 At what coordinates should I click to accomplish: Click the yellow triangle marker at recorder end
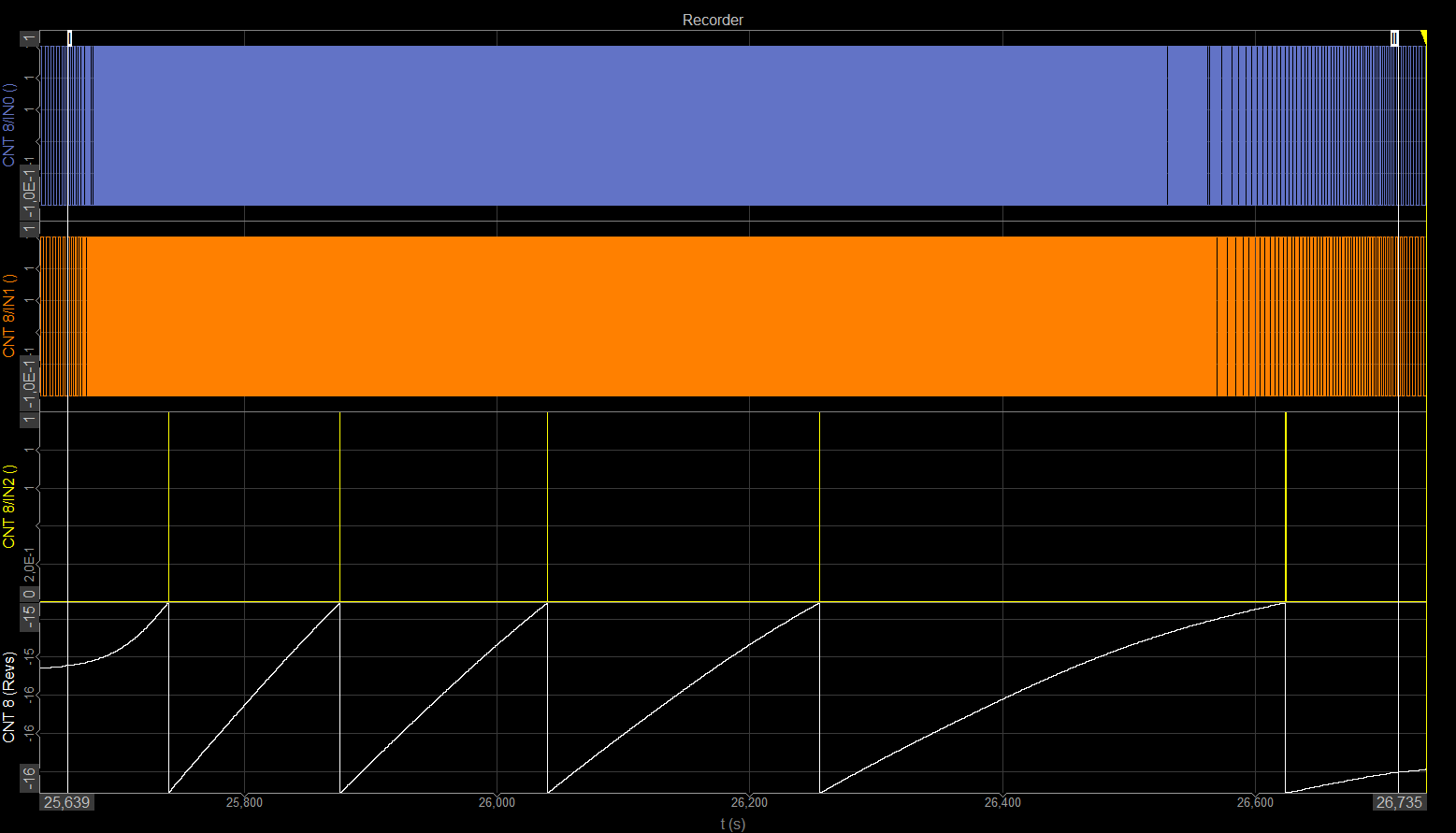coord(1423,36)
